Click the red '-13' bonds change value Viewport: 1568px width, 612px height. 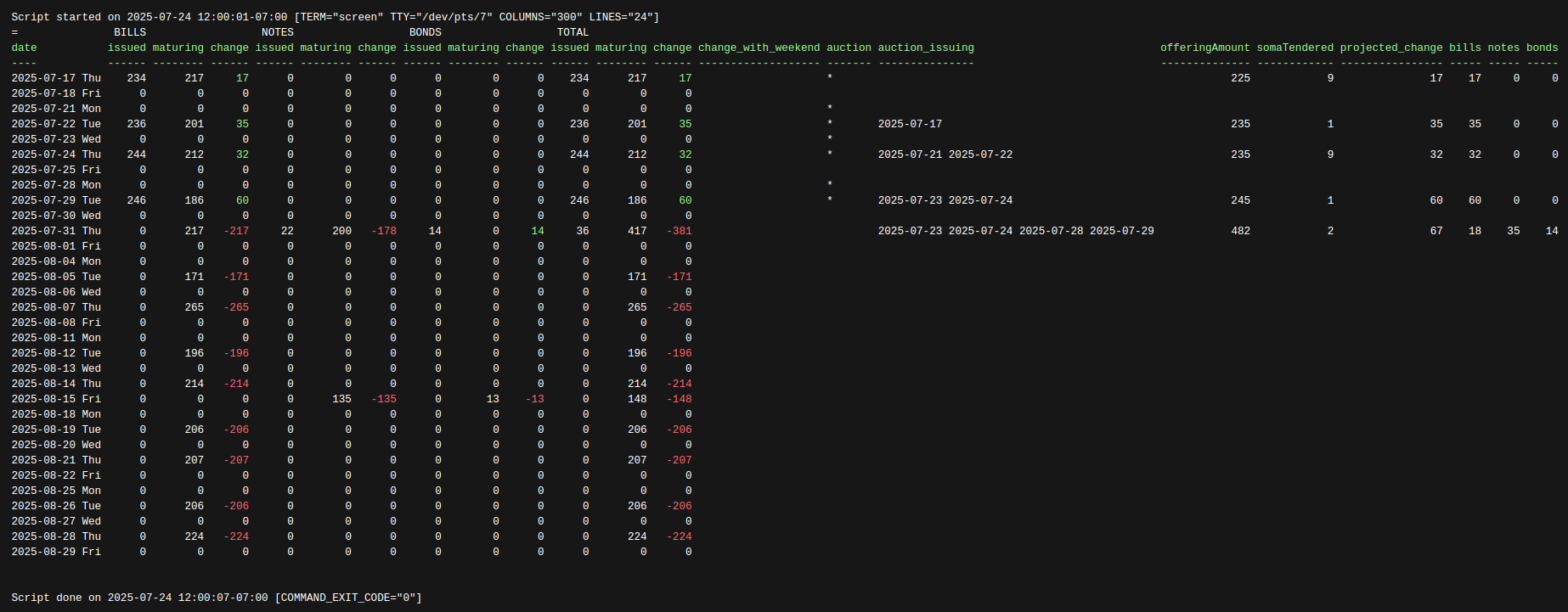[535, 399]
